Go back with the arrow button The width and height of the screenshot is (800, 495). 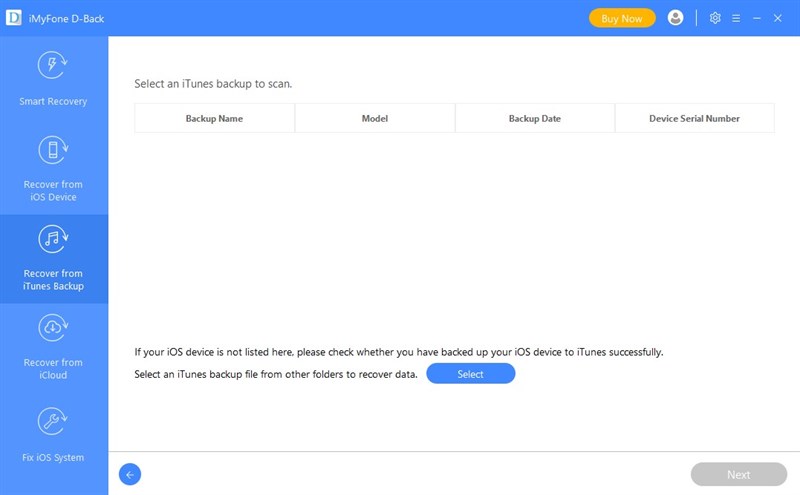click(x=130, y=475)
